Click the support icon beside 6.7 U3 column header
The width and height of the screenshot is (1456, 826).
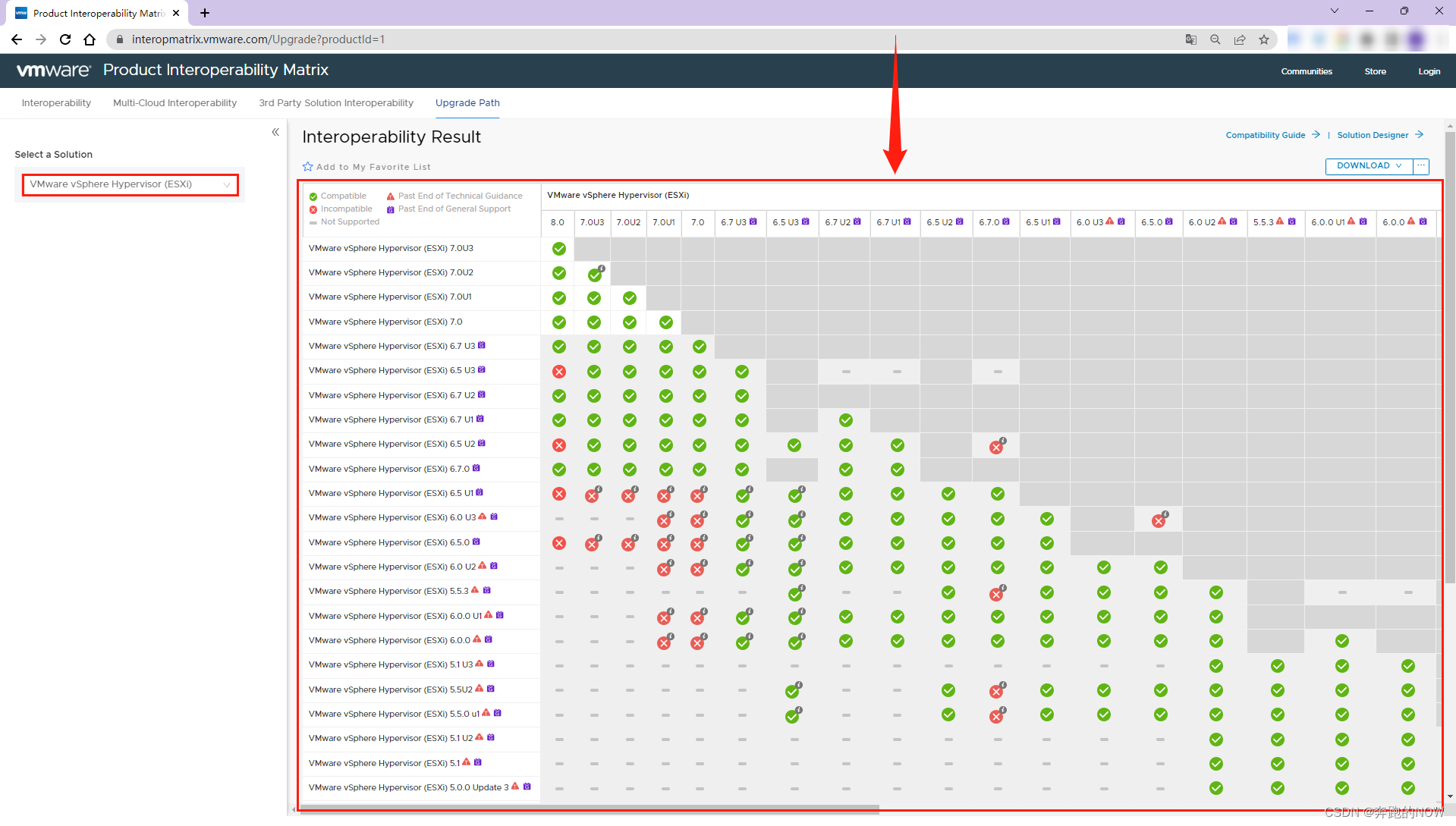click(x=753, y=221)
